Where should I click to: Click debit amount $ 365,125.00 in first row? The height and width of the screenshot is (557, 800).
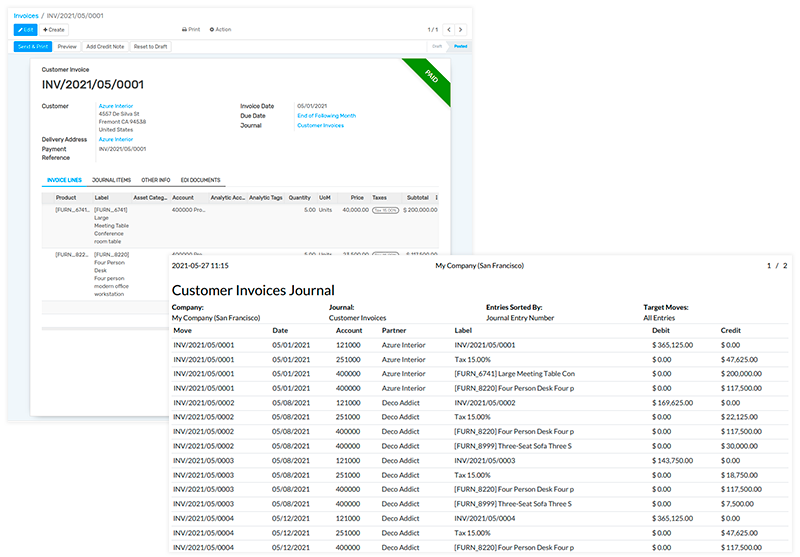(x=672, y=345)
